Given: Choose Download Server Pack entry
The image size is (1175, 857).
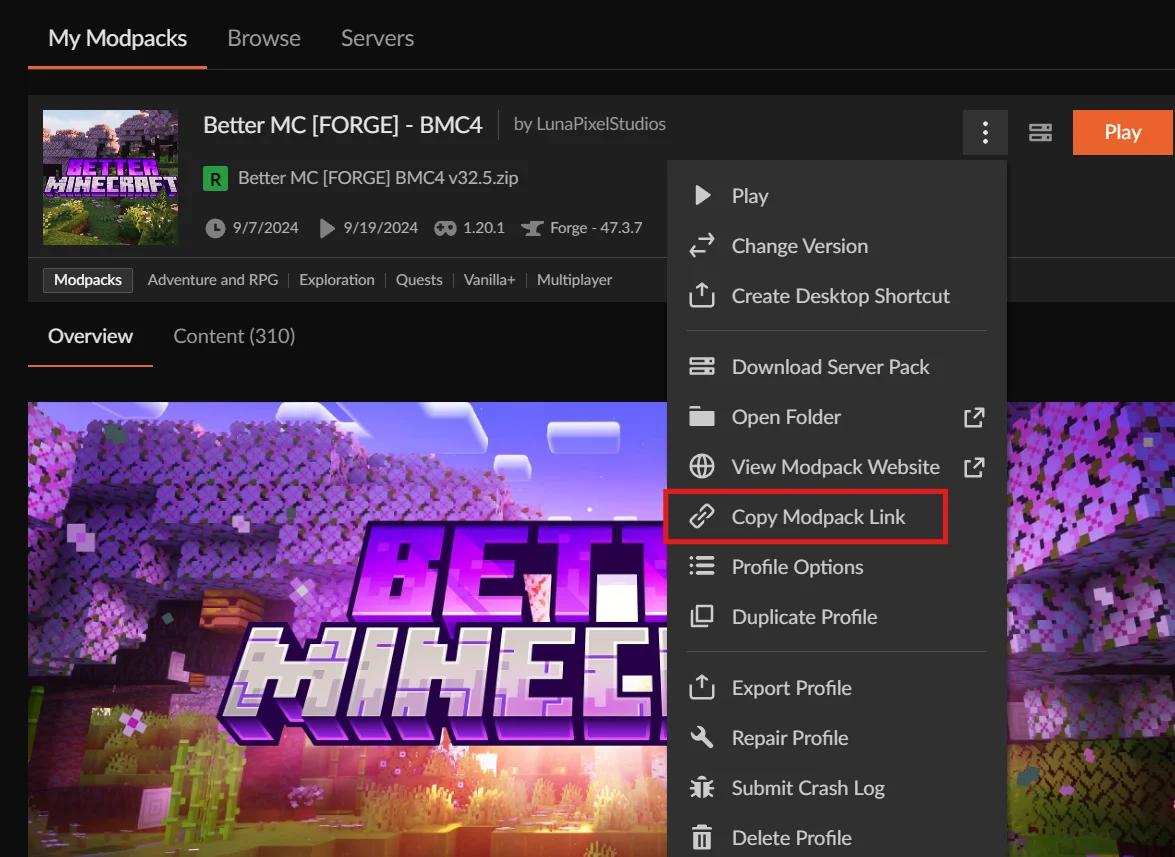Looking at the screenshot, I should 836,366.
